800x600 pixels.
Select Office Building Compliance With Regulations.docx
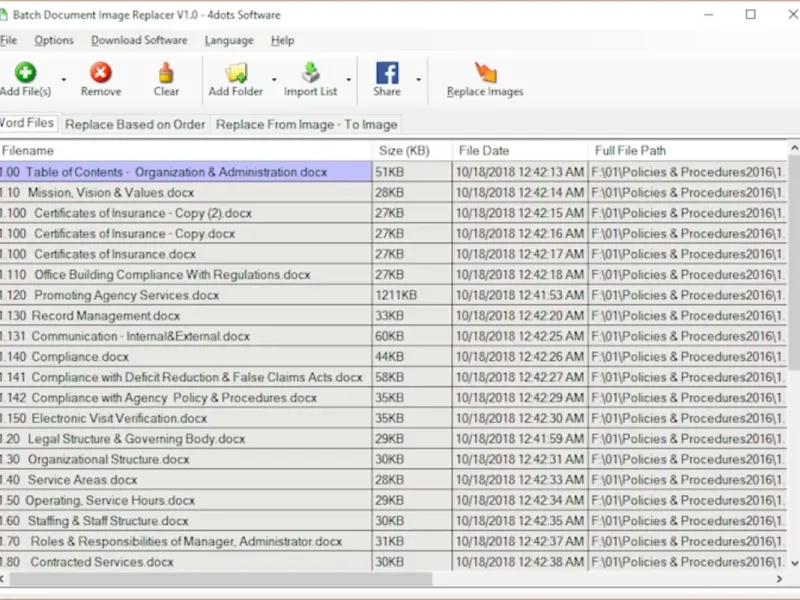[186, 274]
